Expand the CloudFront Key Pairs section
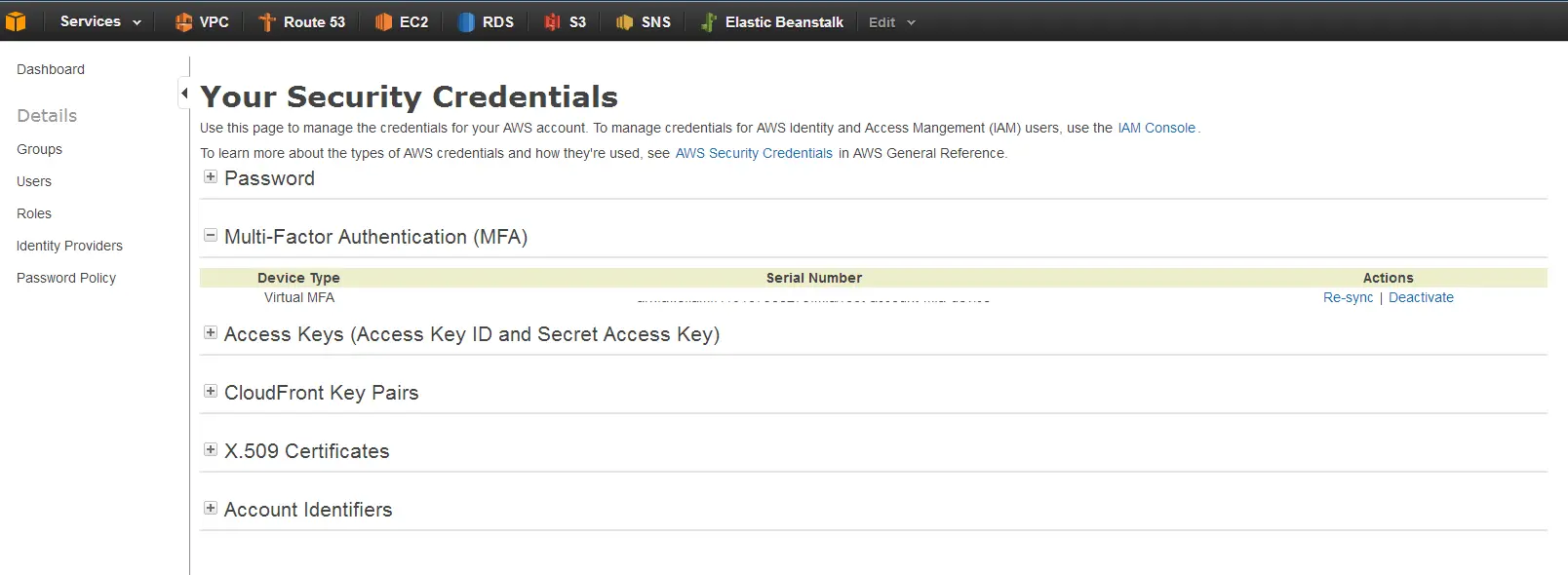Image resolution: width=1568 pixels, height=575 pixels. pos(210,391)
